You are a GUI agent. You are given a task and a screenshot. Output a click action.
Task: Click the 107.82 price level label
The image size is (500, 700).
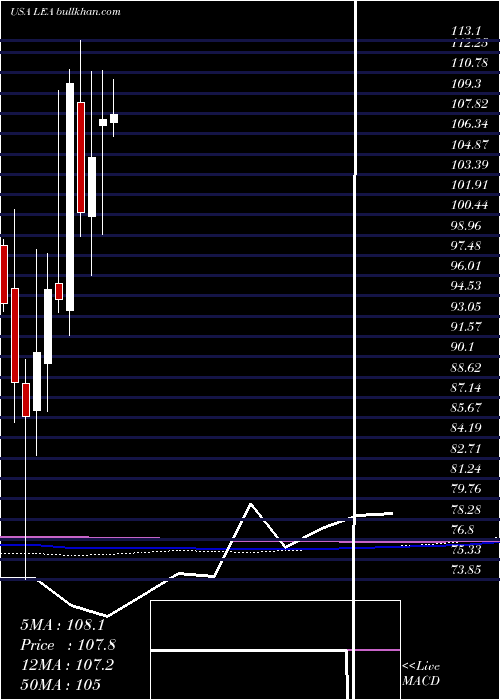[470, 104]
